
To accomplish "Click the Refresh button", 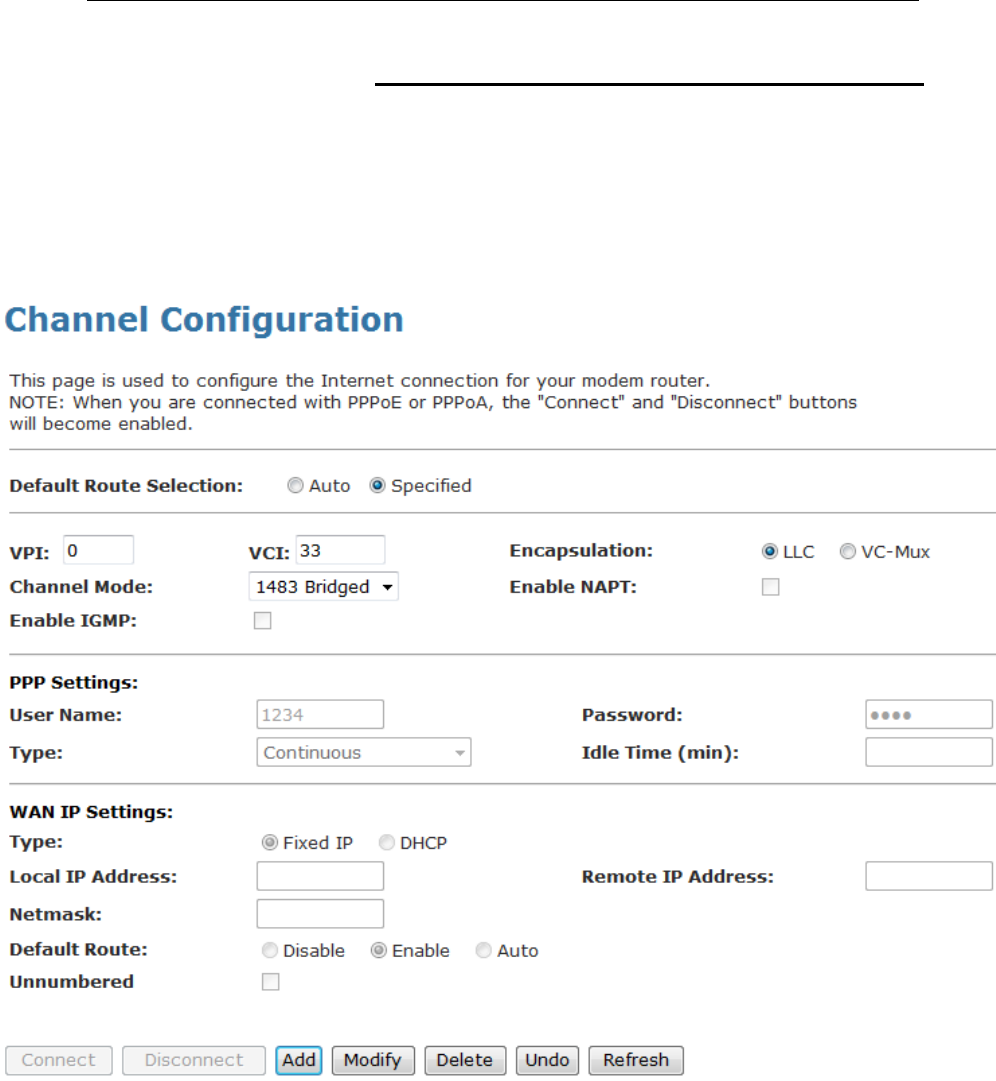I will pos(636,1060).
